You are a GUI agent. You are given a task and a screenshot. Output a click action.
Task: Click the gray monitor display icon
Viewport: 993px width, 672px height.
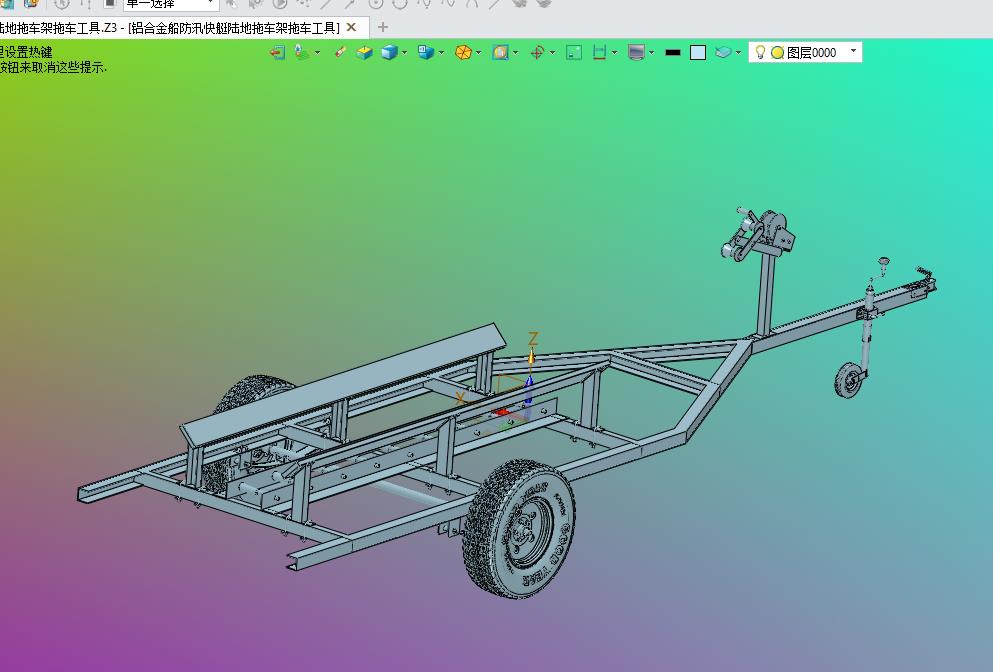tap(636, 53)
